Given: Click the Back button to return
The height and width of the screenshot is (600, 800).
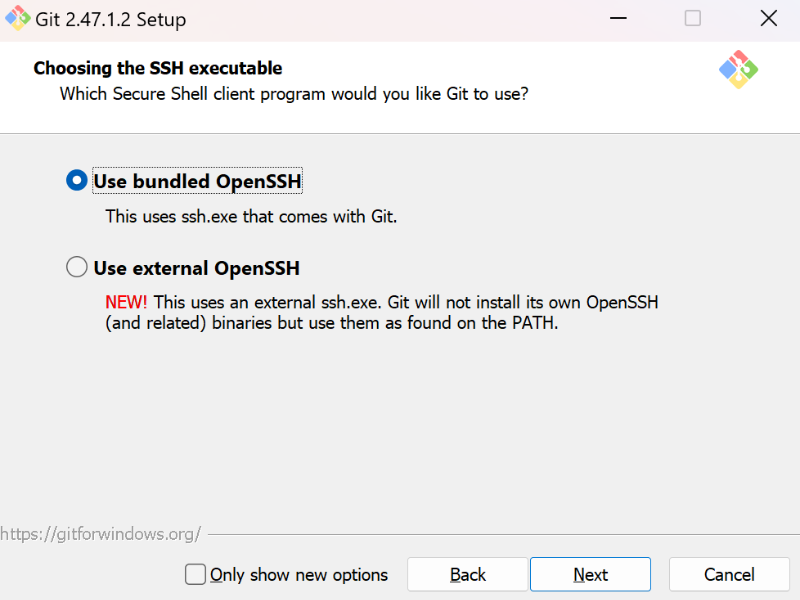Looking at the screenshot, I should (x=467, y=574).
